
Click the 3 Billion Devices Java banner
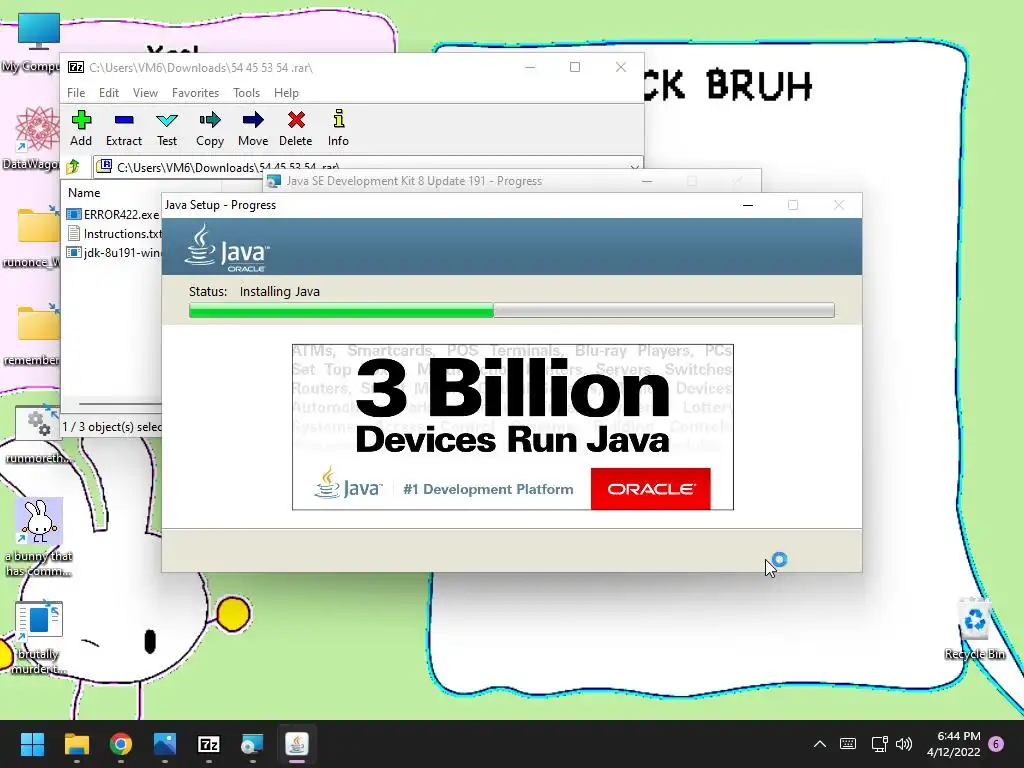click(x=513, y=427)
